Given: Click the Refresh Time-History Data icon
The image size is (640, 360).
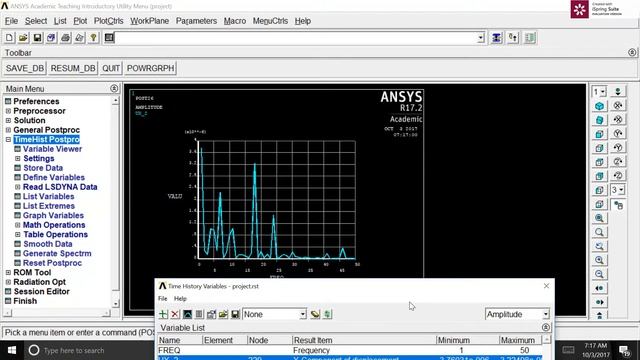Looking at the screenshot, I should click(x=327, y=314).
